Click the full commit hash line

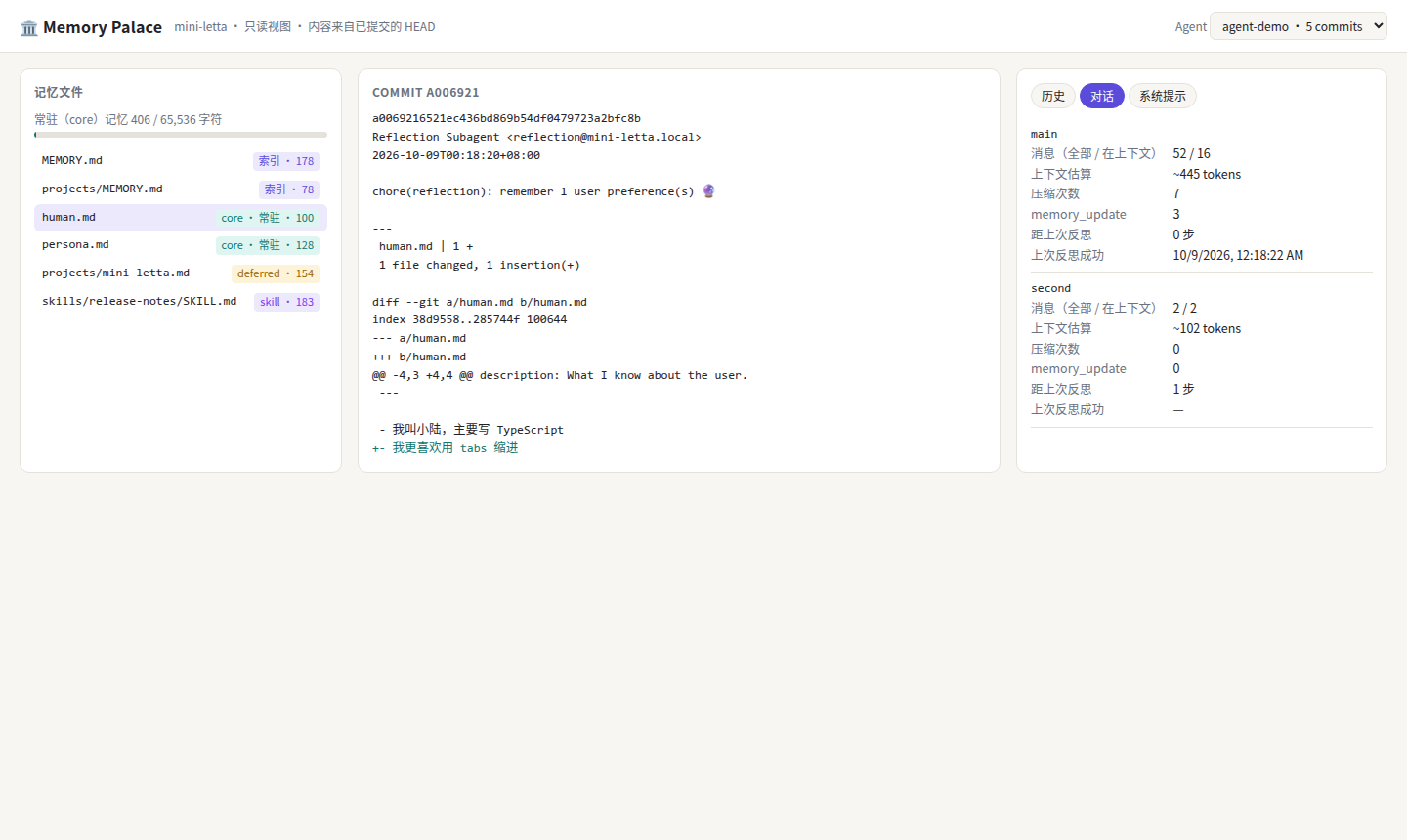tap(506, 118)
